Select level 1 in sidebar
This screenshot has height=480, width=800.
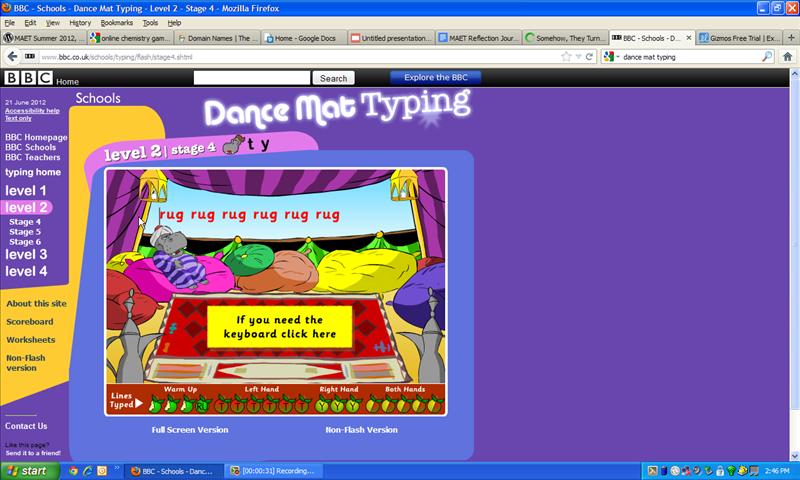pyautogui.click(x=26, y=190)
